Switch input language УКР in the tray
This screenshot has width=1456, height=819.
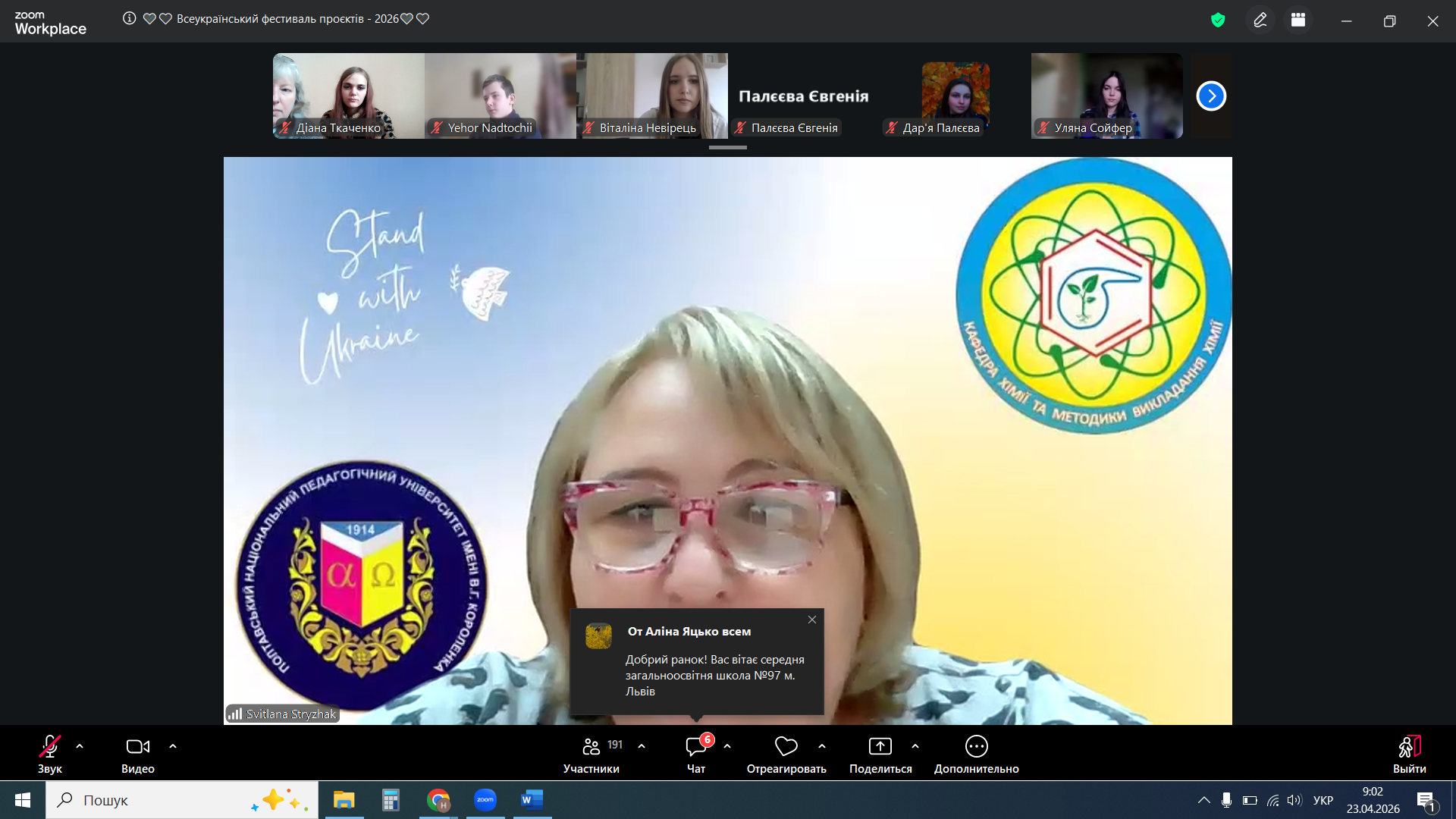[1323, 800]
